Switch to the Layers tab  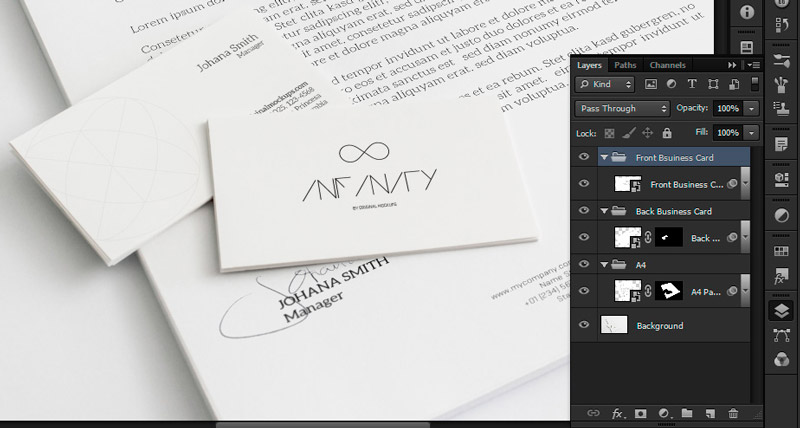click(x=589, y=65)
